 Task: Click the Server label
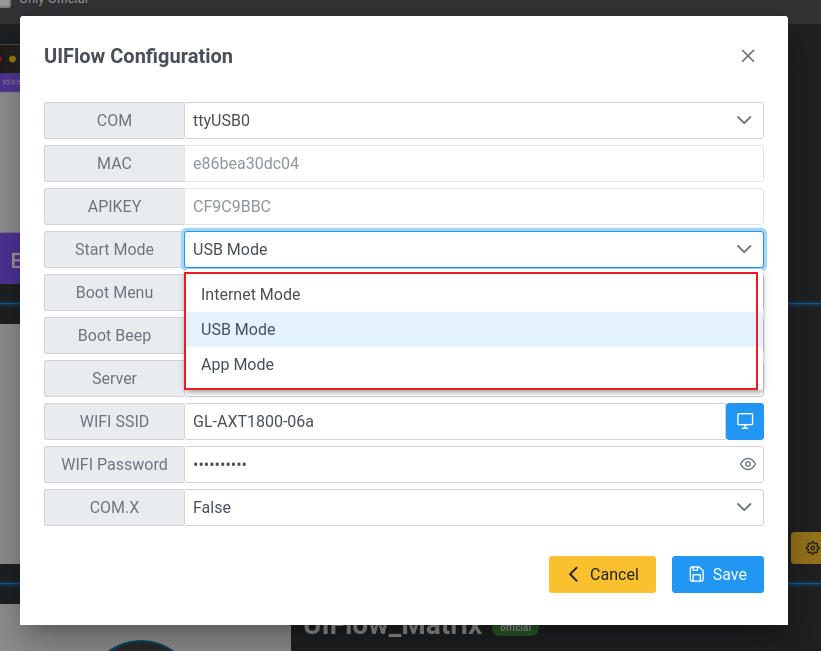point(114,378)
